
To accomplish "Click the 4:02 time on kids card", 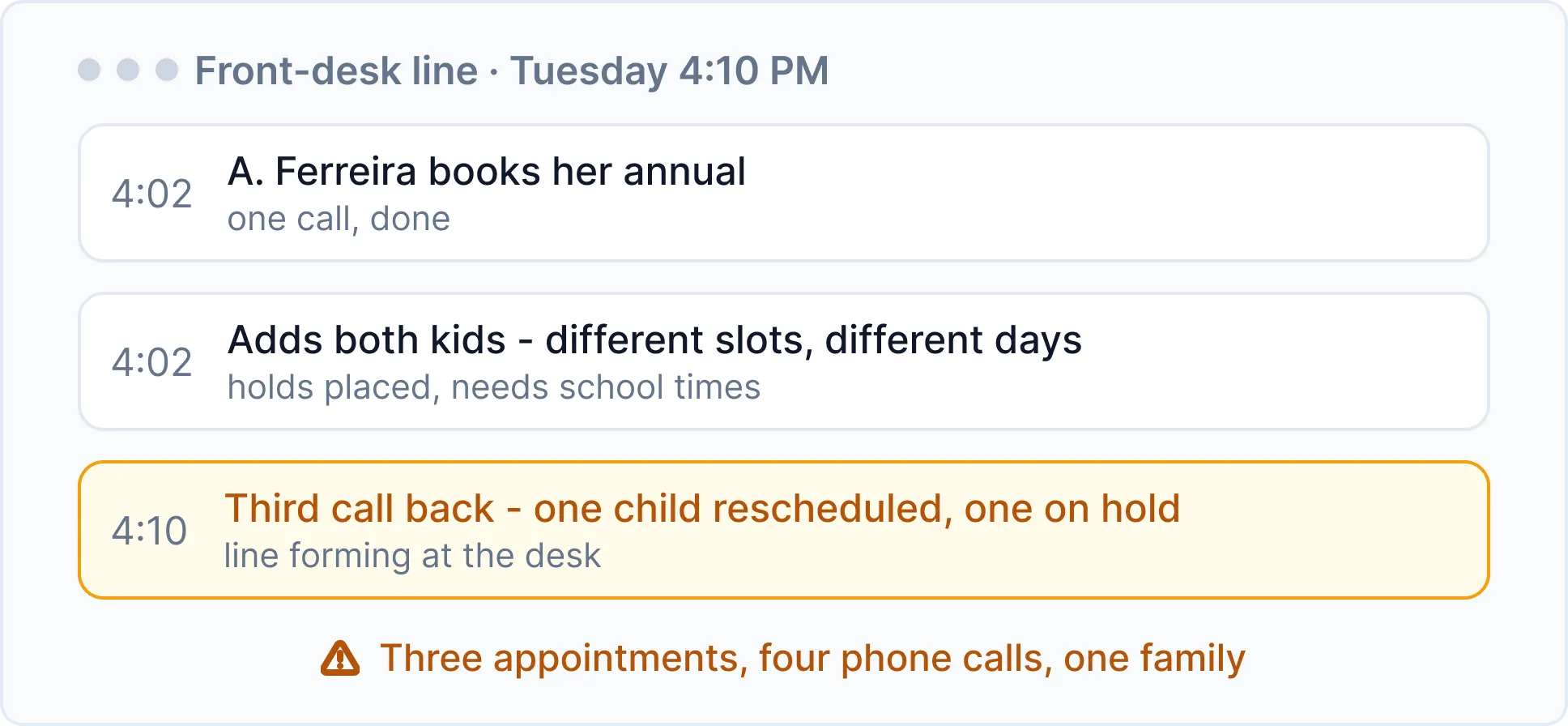I will pos(151,362).
